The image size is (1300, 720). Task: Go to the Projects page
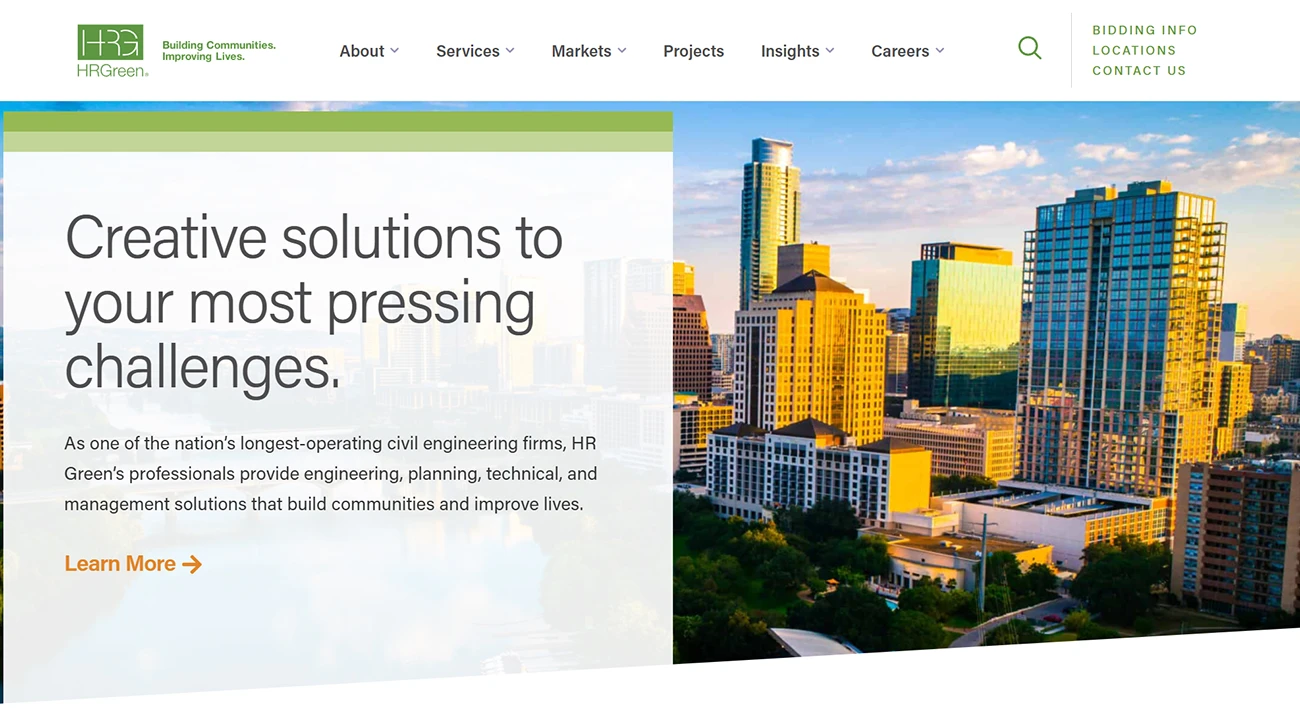693,51
